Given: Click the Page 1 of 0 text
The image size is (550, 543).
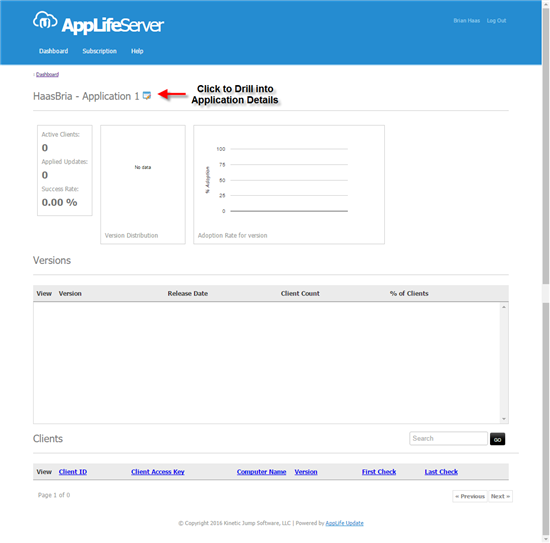Looking at the screenshot, I should tap(54, 495).
